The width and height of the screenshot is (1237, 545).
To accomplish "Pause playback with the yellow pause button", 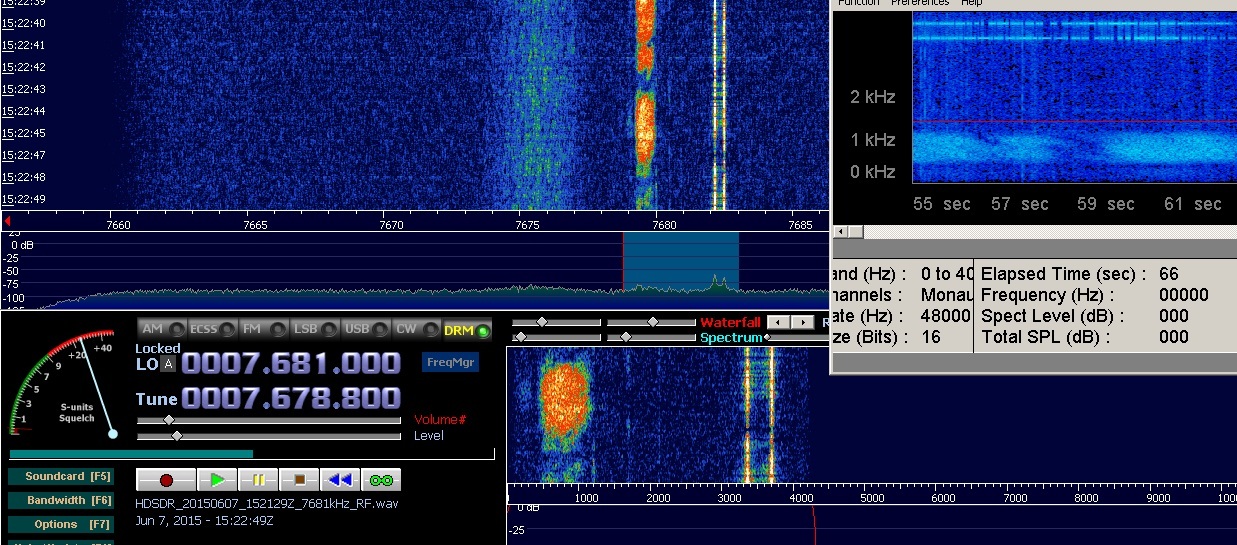I will tap(258, 480).
